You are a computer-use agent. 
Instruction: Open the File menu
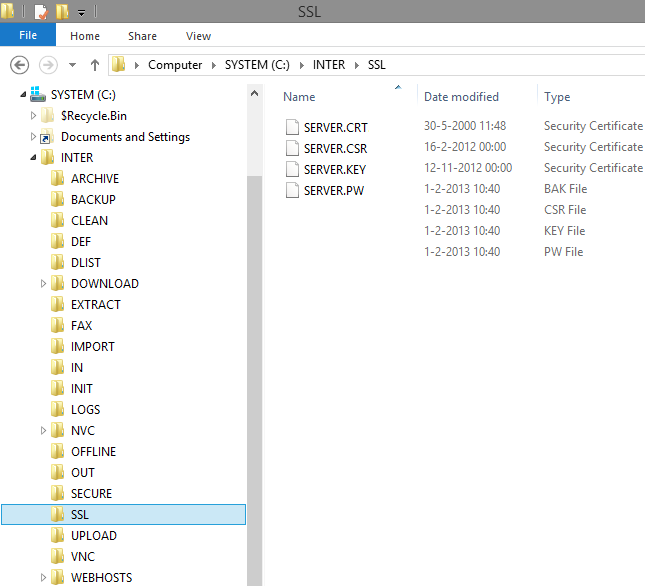pos(28,36)
